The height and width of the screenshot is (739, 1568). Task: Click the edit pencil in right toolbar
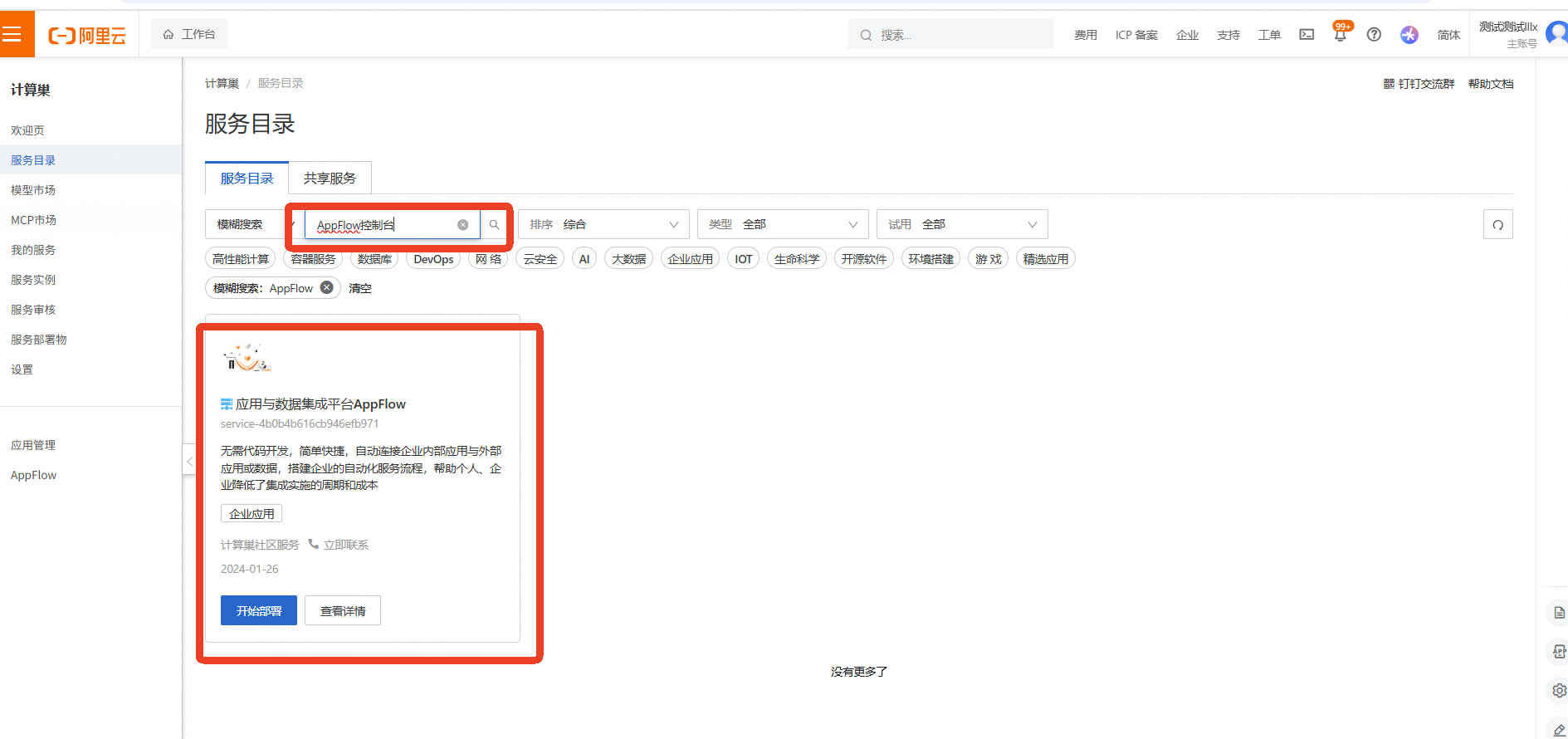(1560, 730)
